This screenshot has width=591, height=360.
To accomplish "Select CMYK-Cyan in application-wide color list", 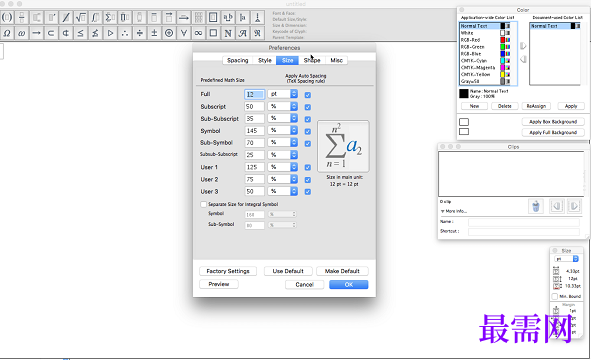I will click(x=485, y=61).
